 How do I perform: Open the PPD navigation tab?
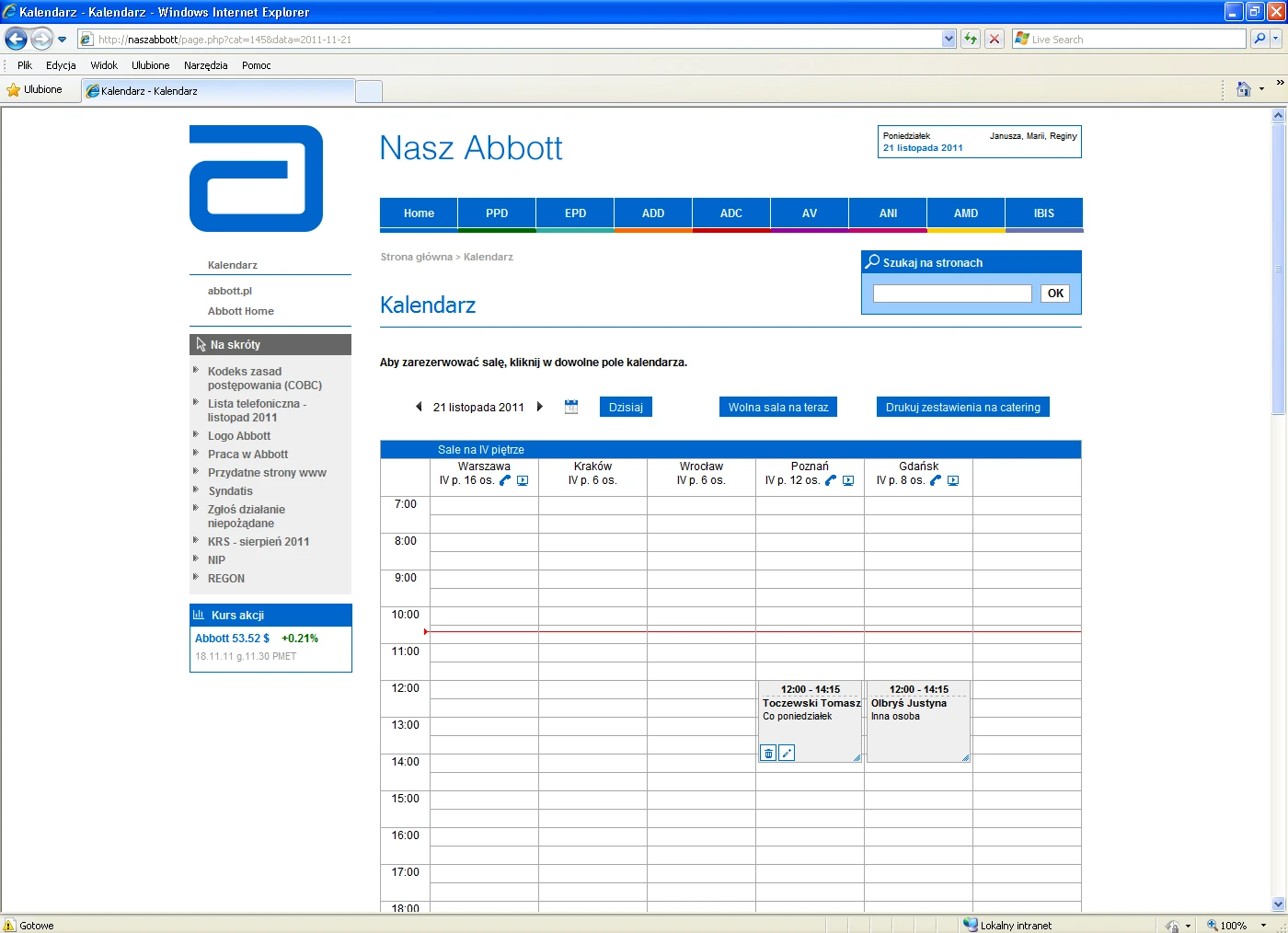point(497,213)
